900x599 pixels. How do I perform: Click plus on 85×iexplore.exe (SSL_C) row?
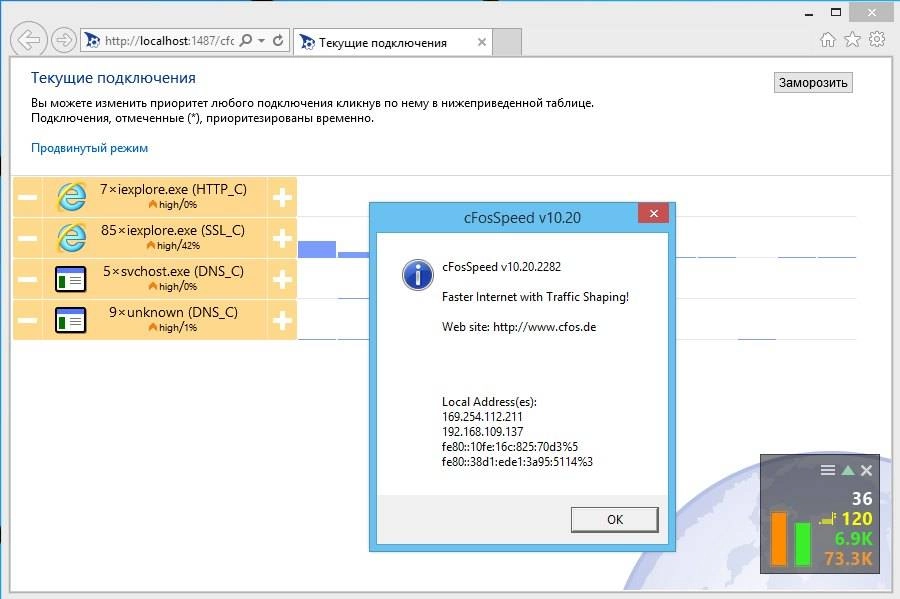[282, 238]
